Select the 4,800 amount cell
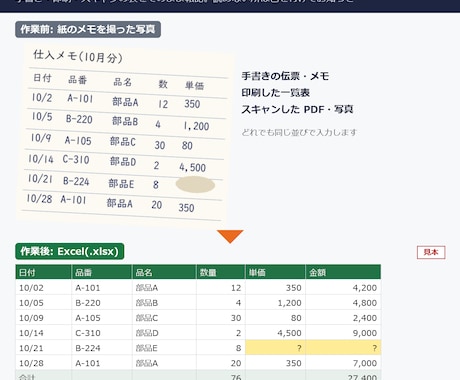 343,303
